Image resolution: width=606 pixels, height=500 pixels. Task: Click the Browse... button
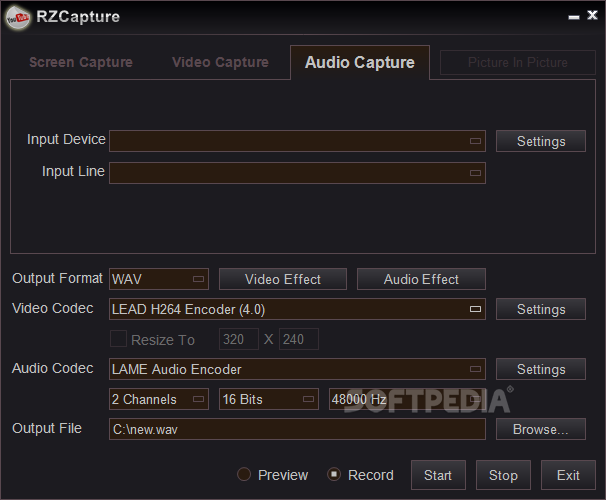coord(541,429)
